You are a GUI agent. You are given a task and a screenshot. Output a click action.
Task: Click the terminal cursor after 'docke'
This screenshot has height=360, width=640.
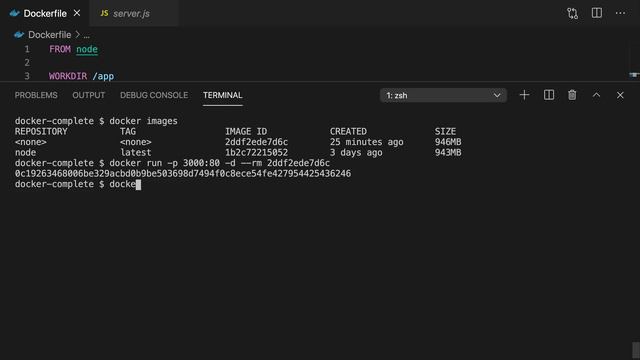coord(138,184)
